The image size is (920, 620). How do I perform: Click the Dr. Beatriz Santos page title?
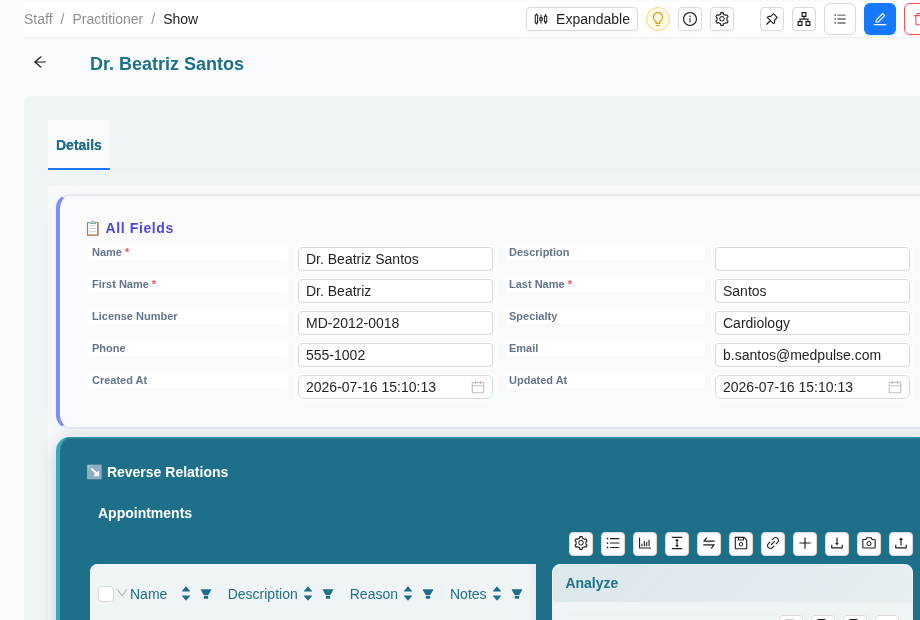(x=167, y=64)
